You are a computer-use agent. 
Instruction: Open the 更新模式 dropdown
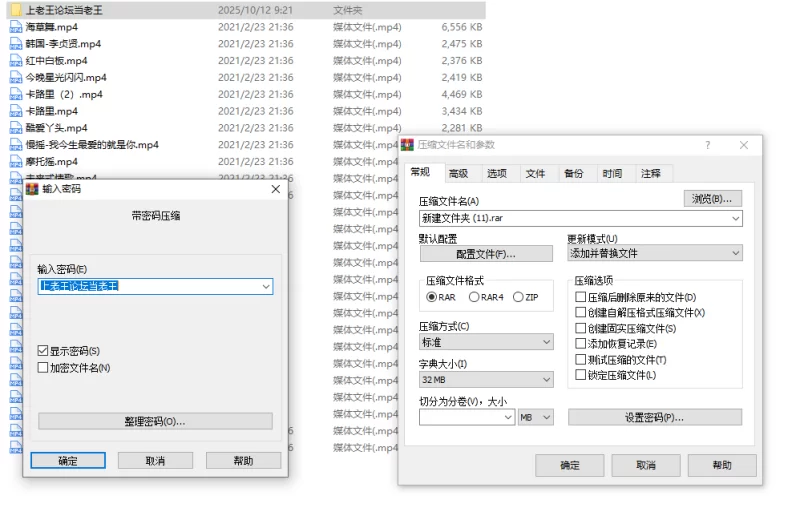pyautogui.click(x=654, y=254)
